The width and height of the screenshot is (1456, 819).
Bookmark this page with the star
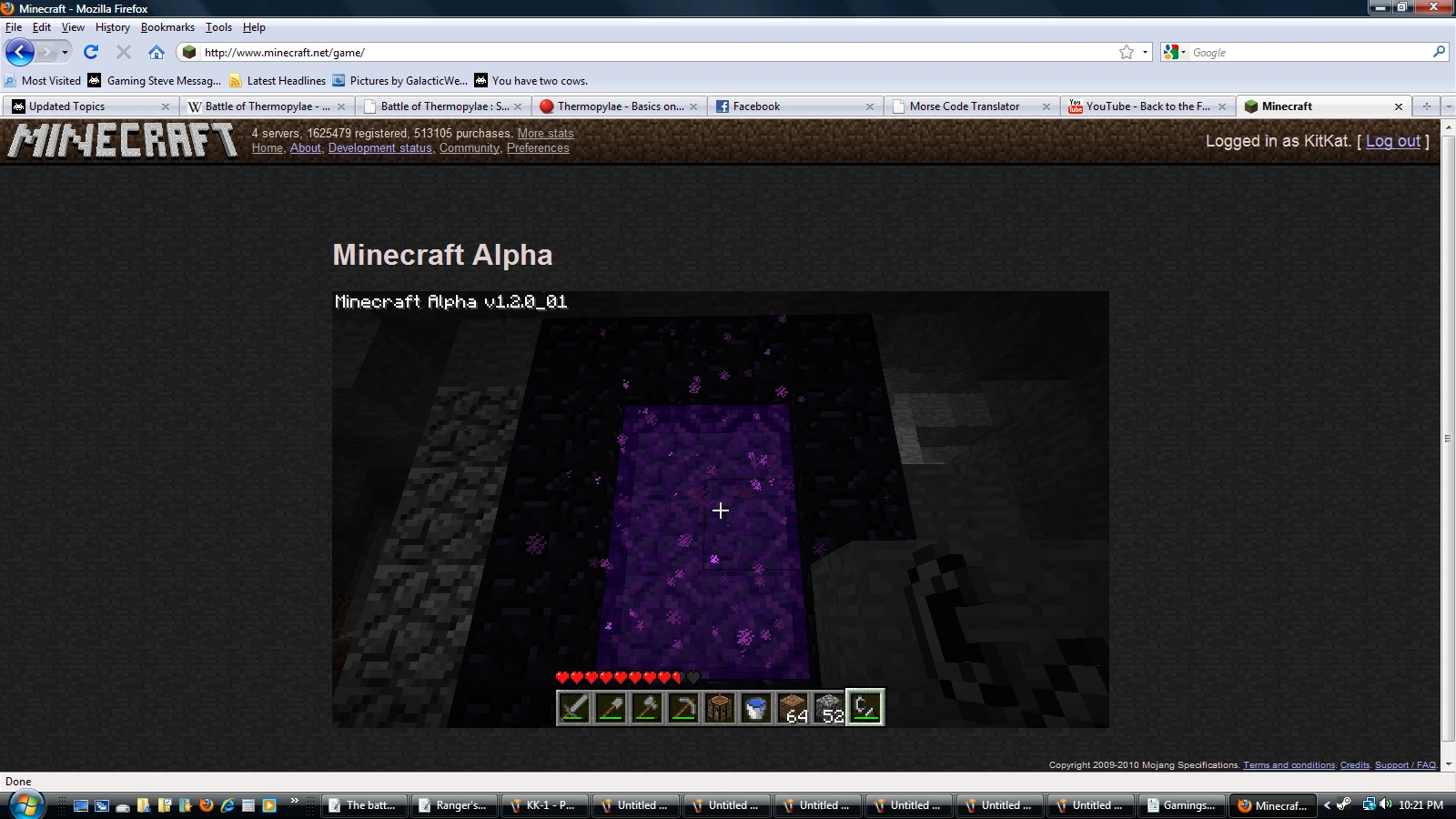(1127, 52)
